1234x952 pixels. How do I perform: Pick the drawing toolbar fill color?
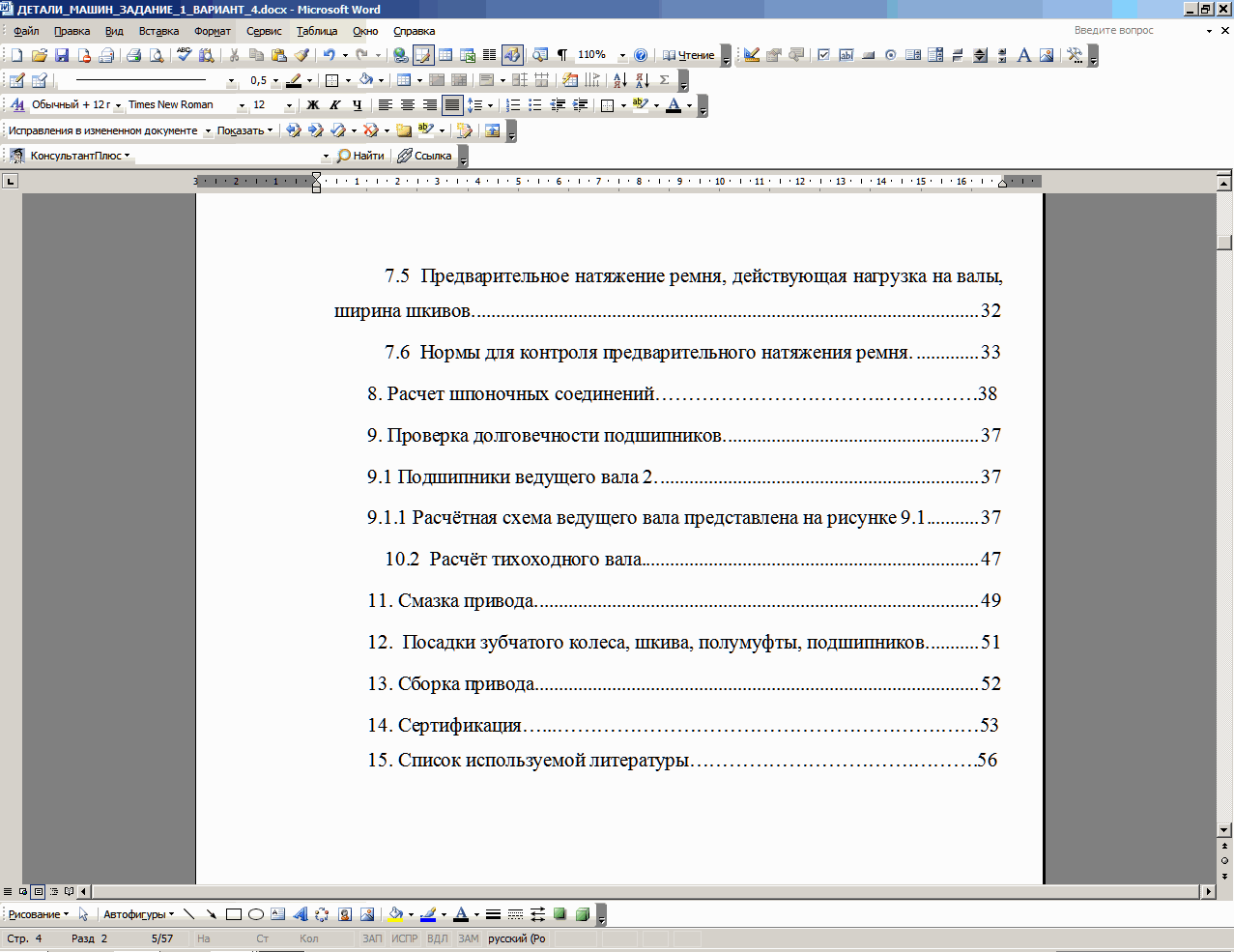[x=395, y=914]
